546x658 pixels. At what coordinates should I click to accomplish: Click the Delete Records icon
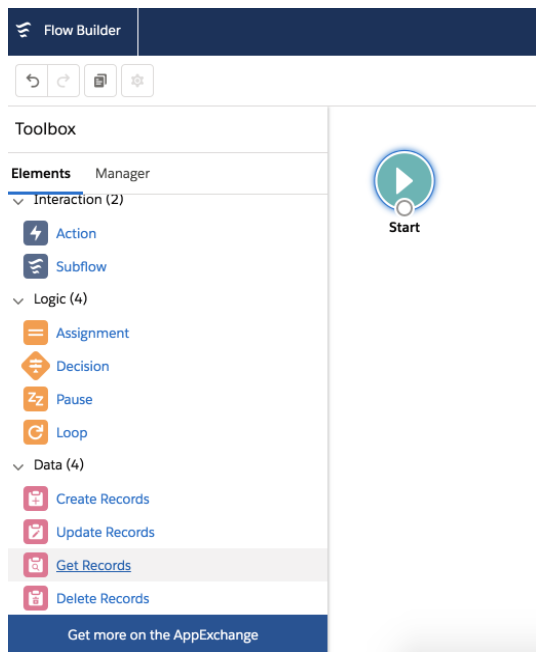click(36, 598)
